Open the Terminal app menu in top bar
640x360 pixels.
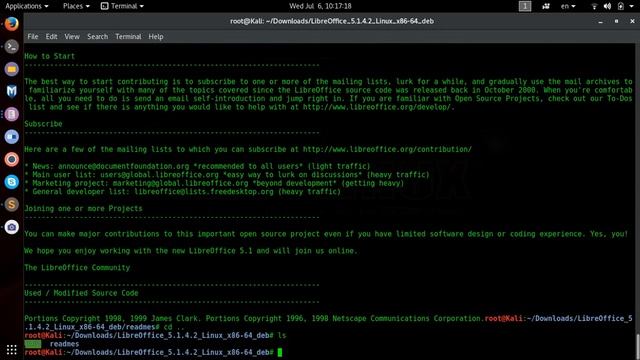pos(122,6)
